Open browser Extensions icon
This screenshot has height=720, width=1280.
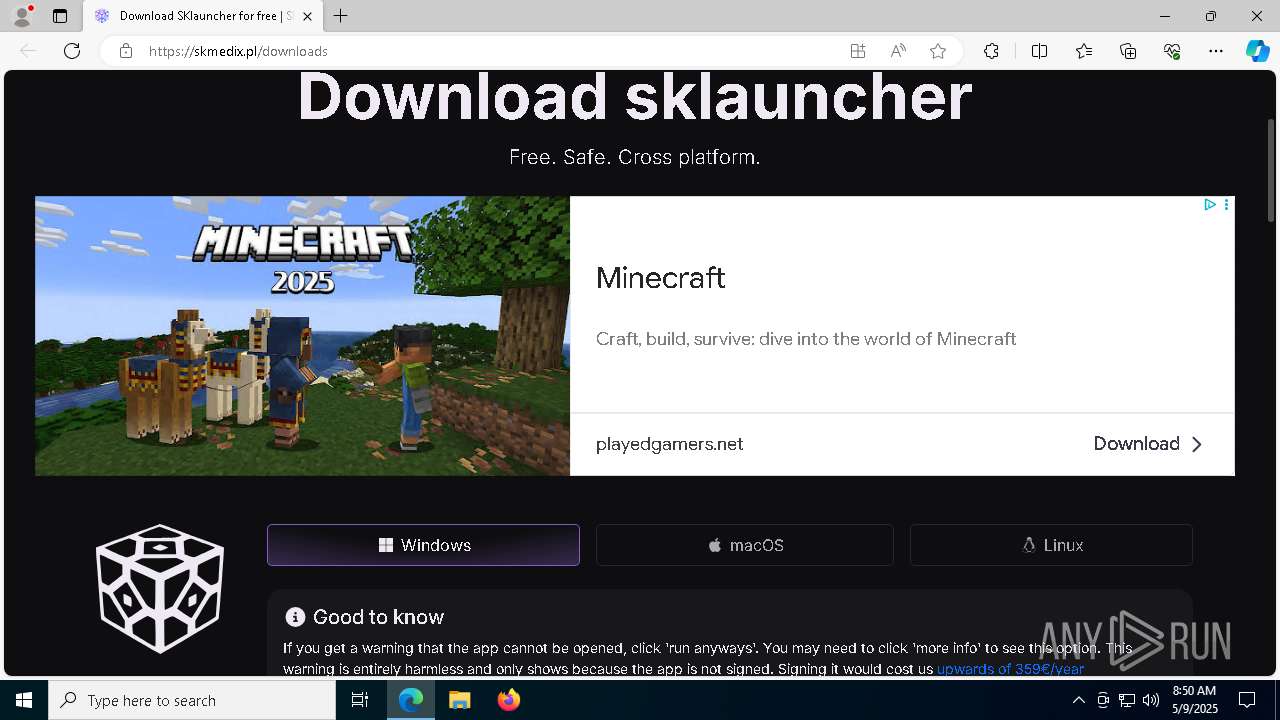point(991,51)
